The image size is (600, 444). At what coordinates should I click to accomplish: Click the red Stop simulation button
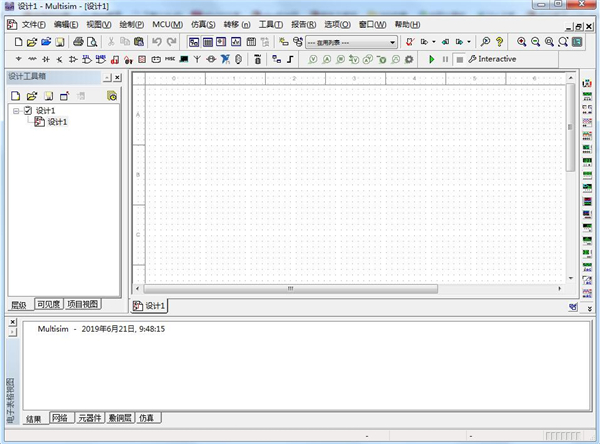point(458,60)
